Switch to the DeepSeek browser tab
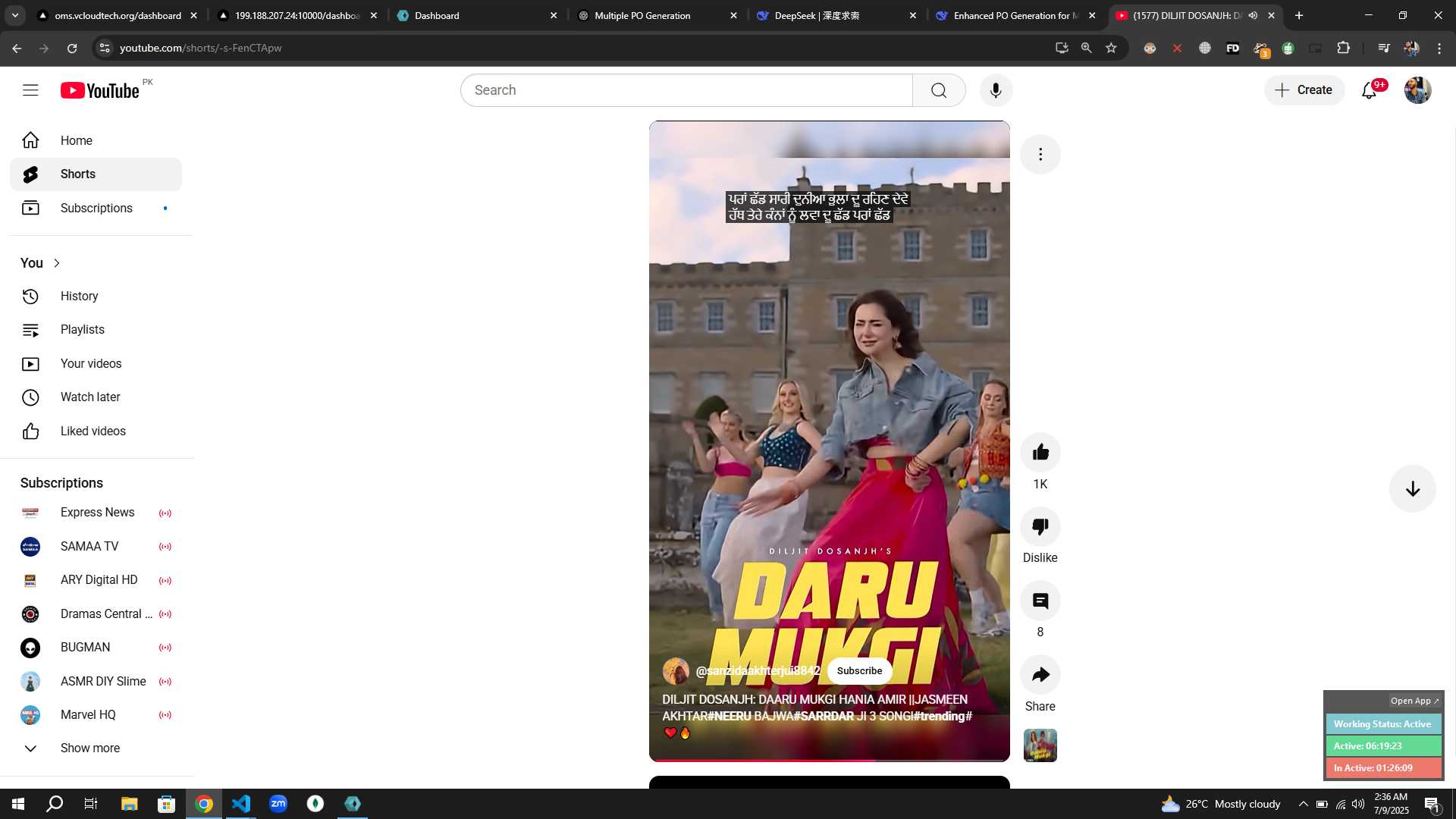Viewport: 1456px width, 819px height. [x=835, y=15]
